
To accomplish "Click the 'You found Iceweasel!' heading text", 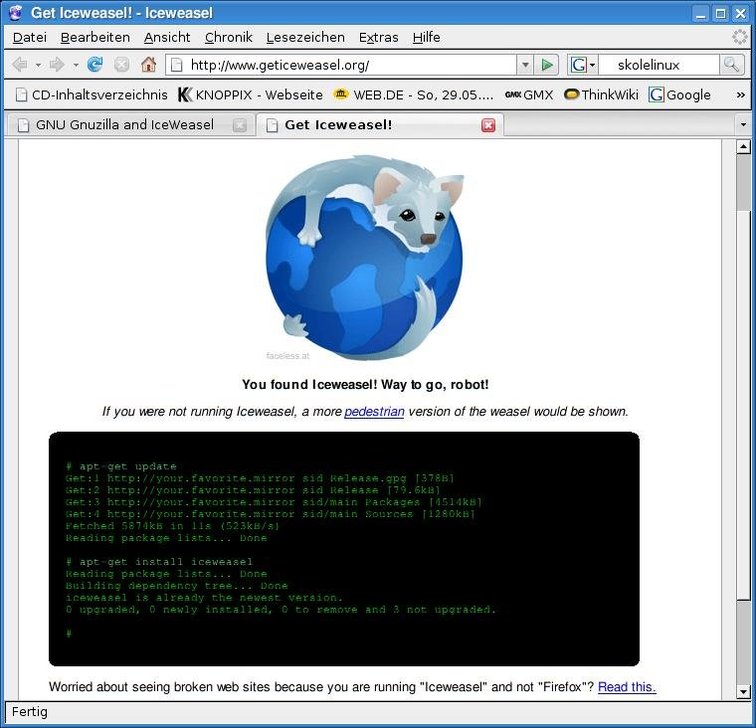I will click(x=365, y=385).
